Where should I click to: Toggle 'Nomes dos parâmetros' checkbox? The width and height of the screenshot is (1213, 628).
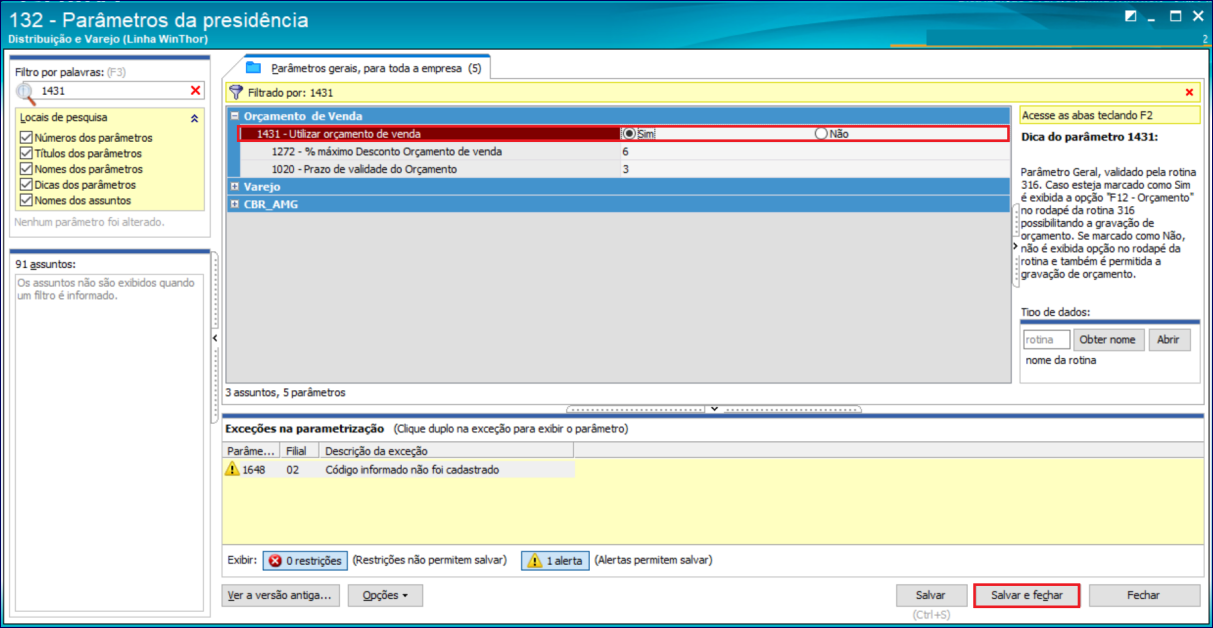pos(26,169)
